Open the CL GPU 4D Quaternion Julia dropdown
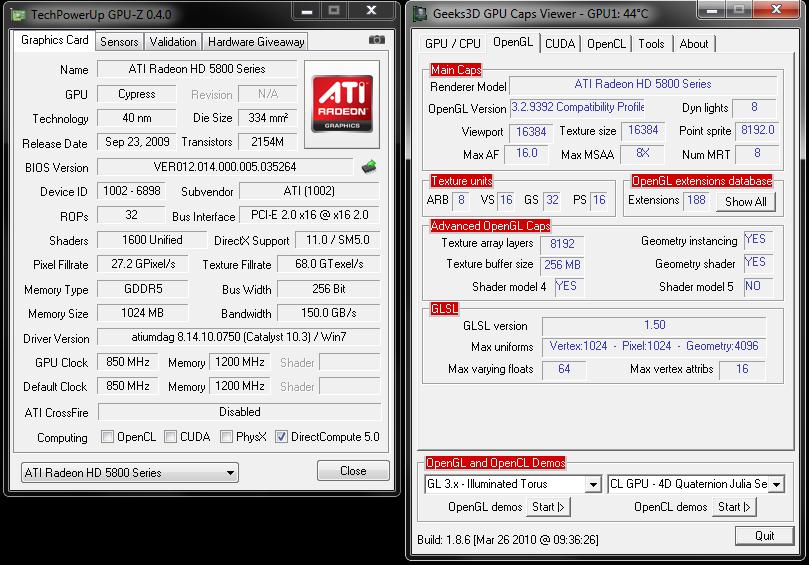Viewport: 809px width, 565px height. click(x=696, y=484)
